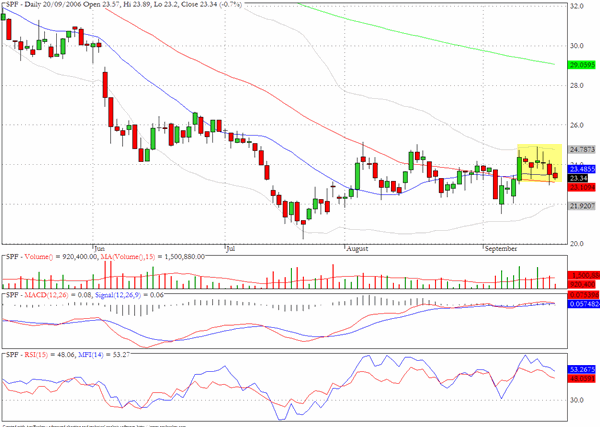This screenshot has height=427, width=600.
Task: Select the red 48.0591 RSI value label
Action: pos(582,378)
